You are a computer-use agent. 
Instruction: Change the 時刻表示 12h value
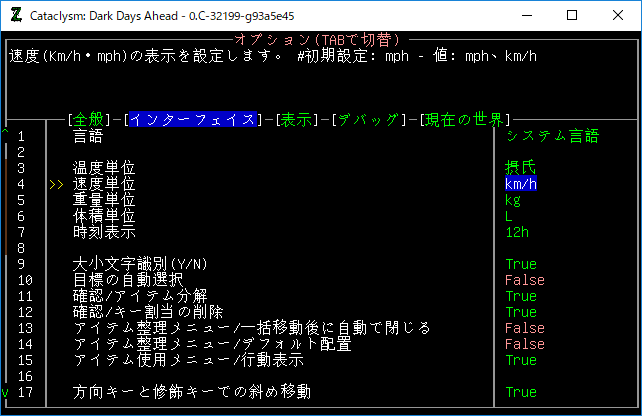pyautogui.click(x=517, y=232)
